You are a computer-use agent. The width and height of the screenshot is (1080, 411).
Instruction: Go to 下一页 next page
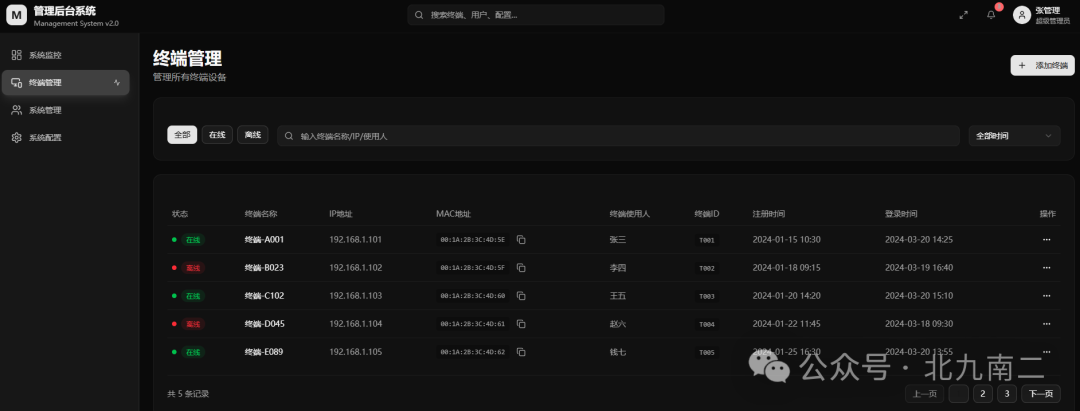click(x=1041, y=394)
